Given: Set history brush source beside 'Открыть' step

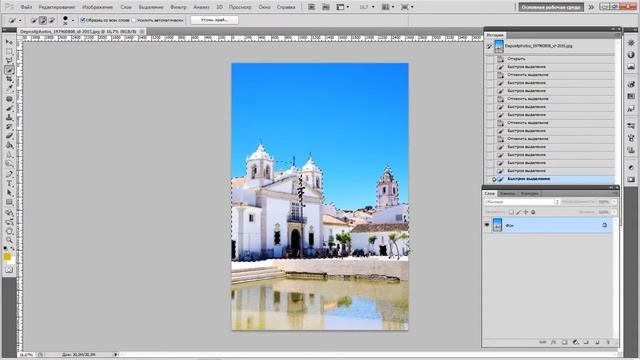Looking at the screenshot, I should pyautogui.click(x=489, y=59).
